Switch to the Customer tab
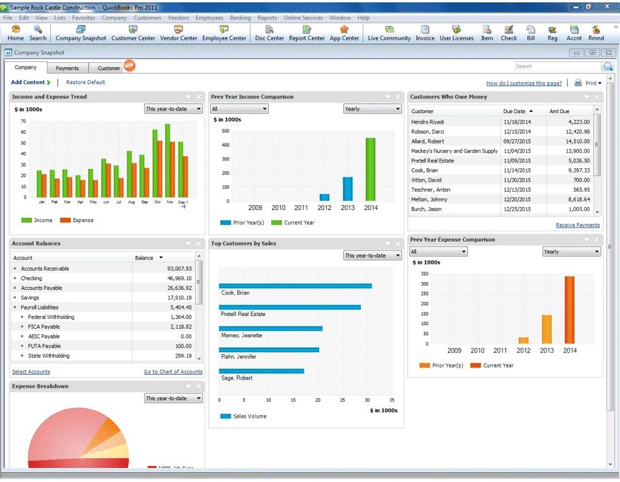Screen dimensions: 620x482 pyautogui.click(x=109, y=68)
